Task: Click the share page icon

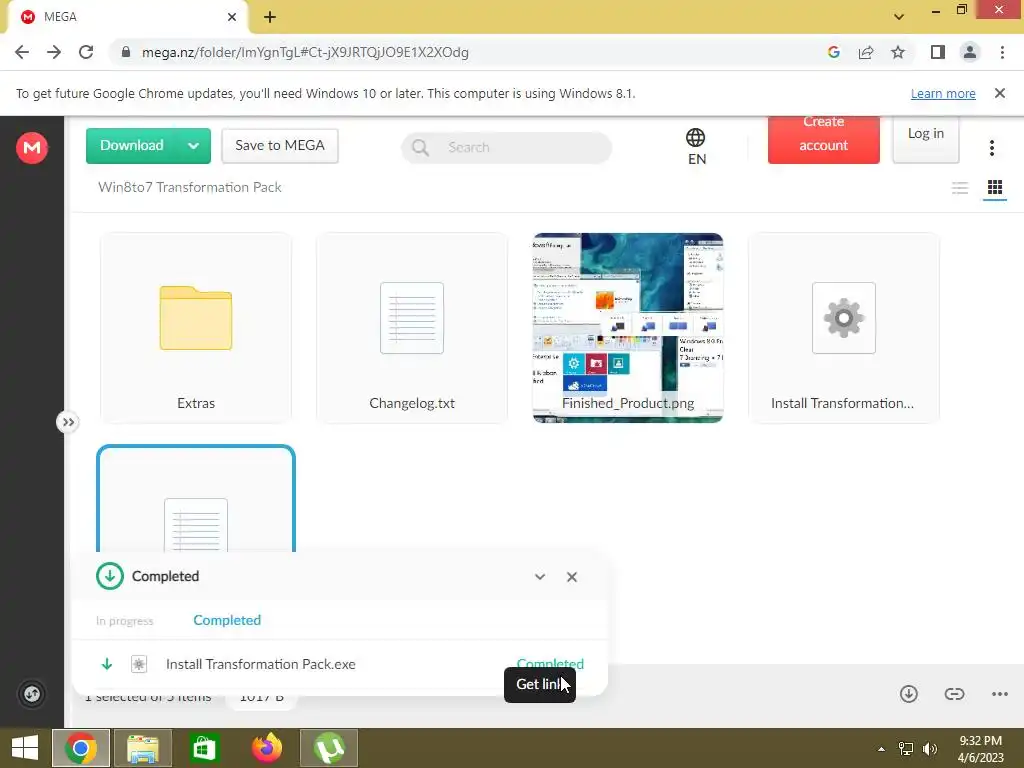Action: (x=866, y=52)
